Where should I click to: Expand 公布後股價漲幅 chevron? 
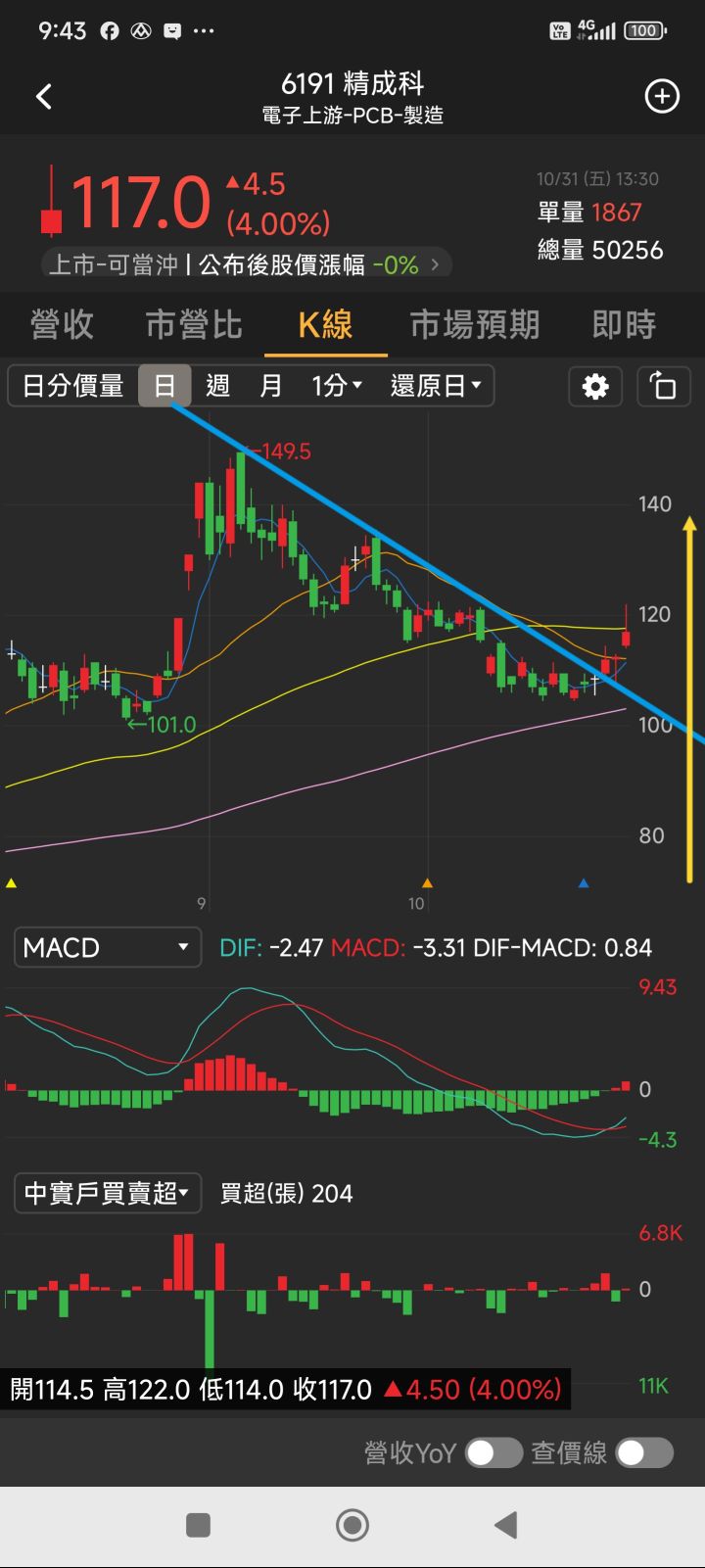(x=435, y=263)
